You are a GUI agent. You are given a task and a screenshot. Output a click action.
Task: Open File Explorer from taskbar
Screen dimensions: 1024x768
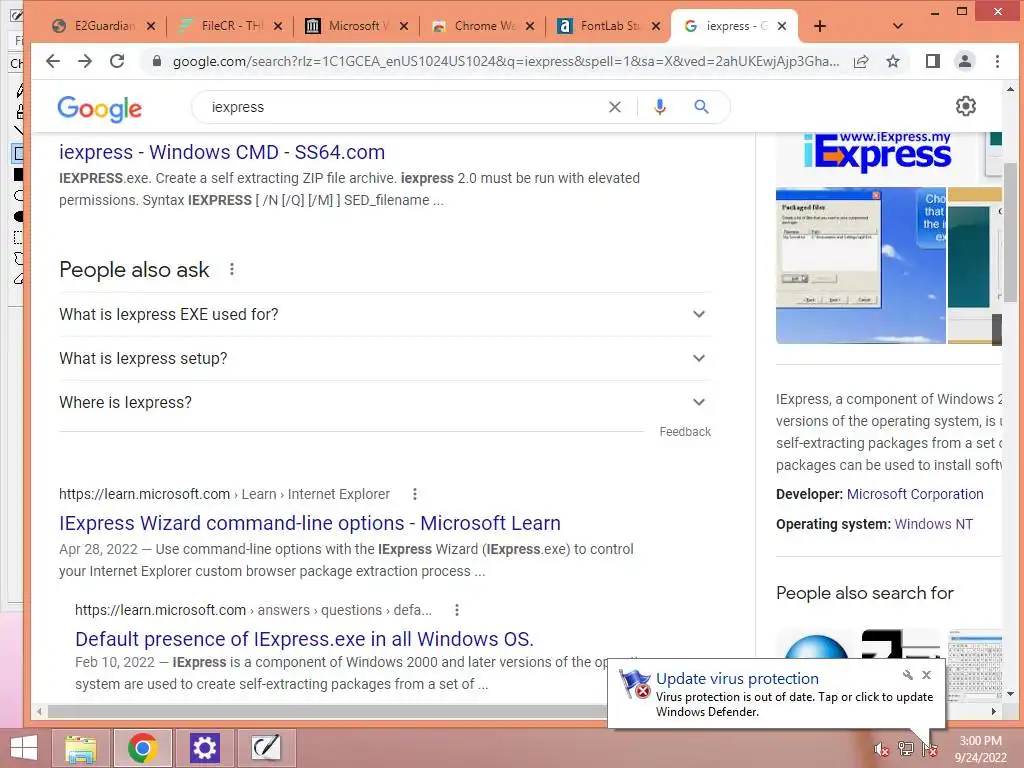(x=80, y=748)
